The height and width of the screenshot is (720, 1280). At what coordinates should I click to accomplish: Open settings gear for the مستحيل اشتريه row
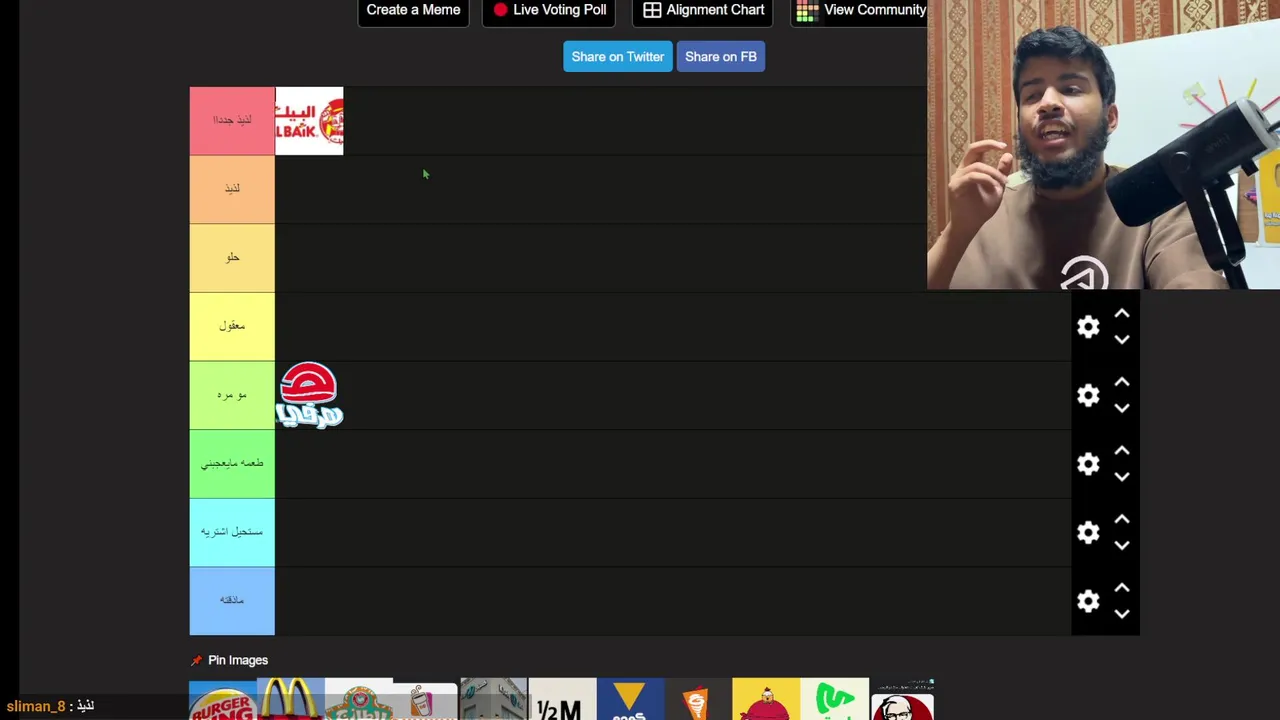(1088, 532)
